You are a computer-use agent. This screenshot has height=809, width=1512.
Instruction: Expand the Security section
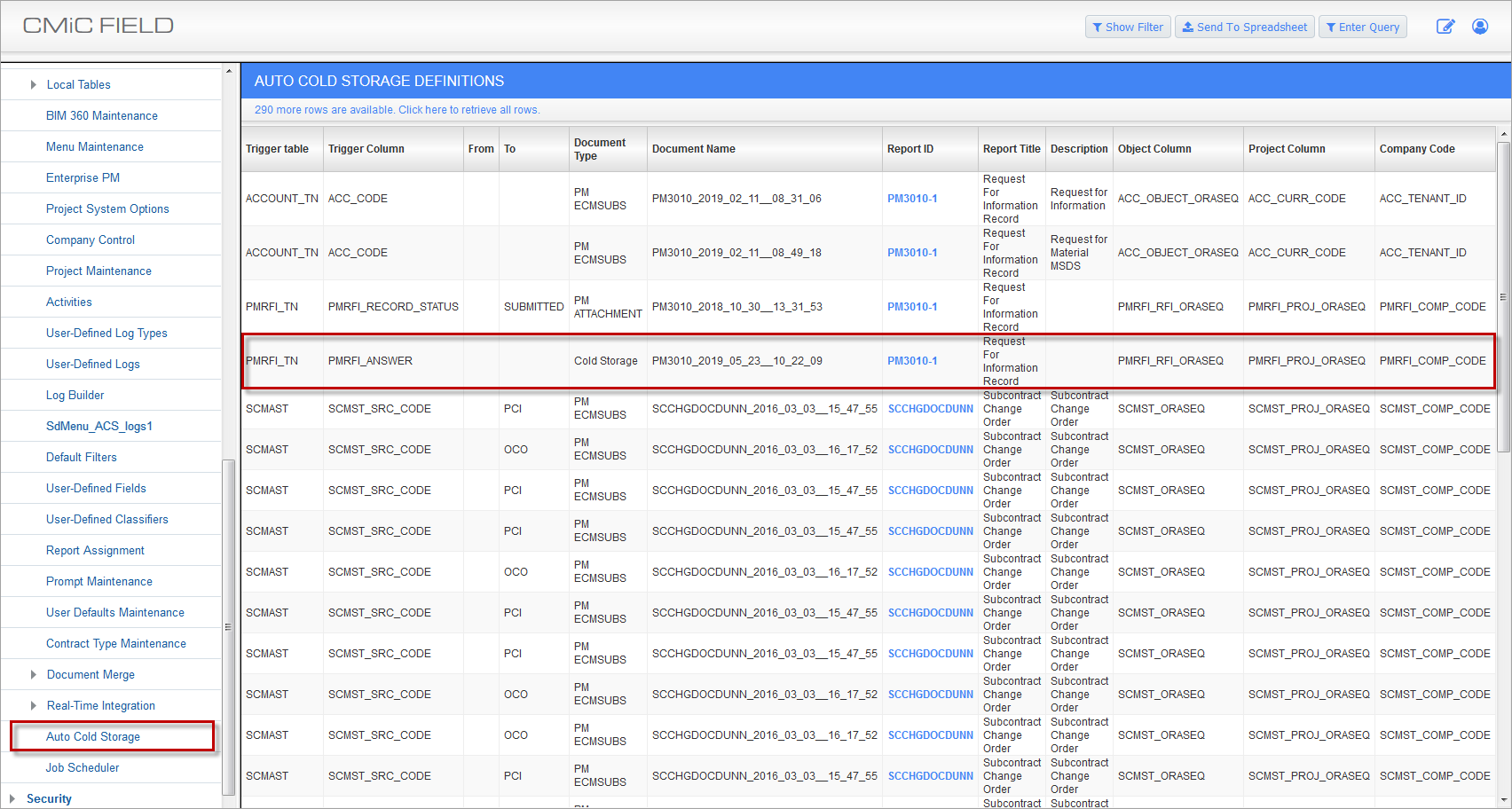pyautogui.click(x=11, y=798)
